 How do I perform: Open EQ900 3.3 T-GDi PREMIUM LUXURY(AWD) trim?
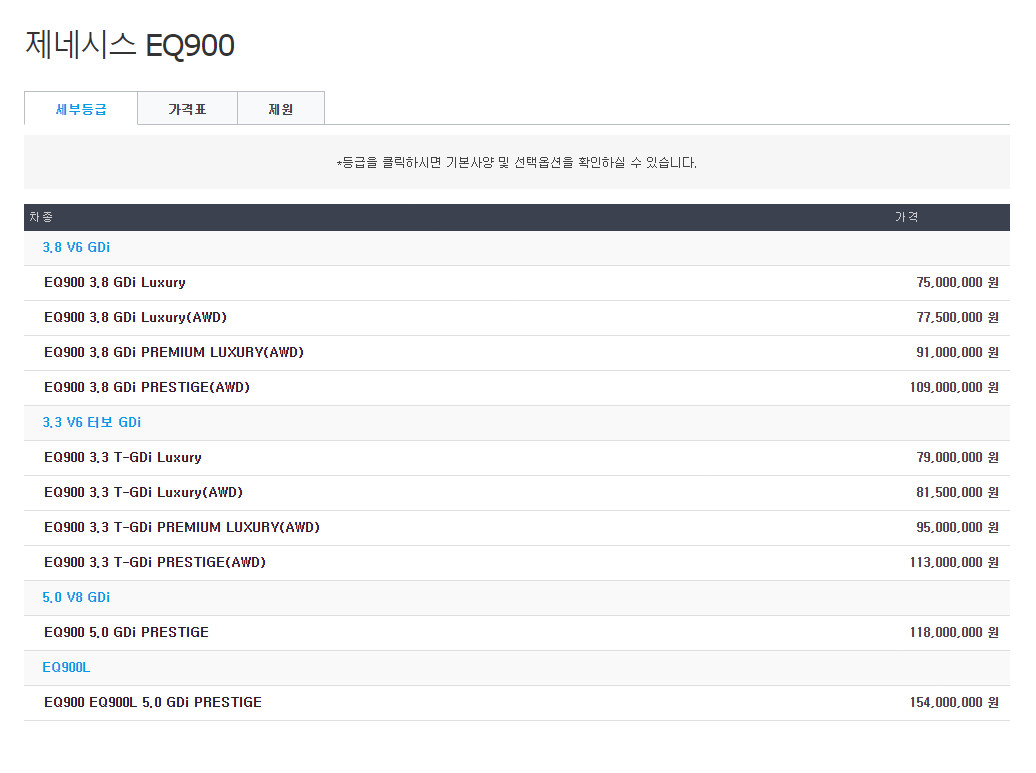click(x=182, y=527)
